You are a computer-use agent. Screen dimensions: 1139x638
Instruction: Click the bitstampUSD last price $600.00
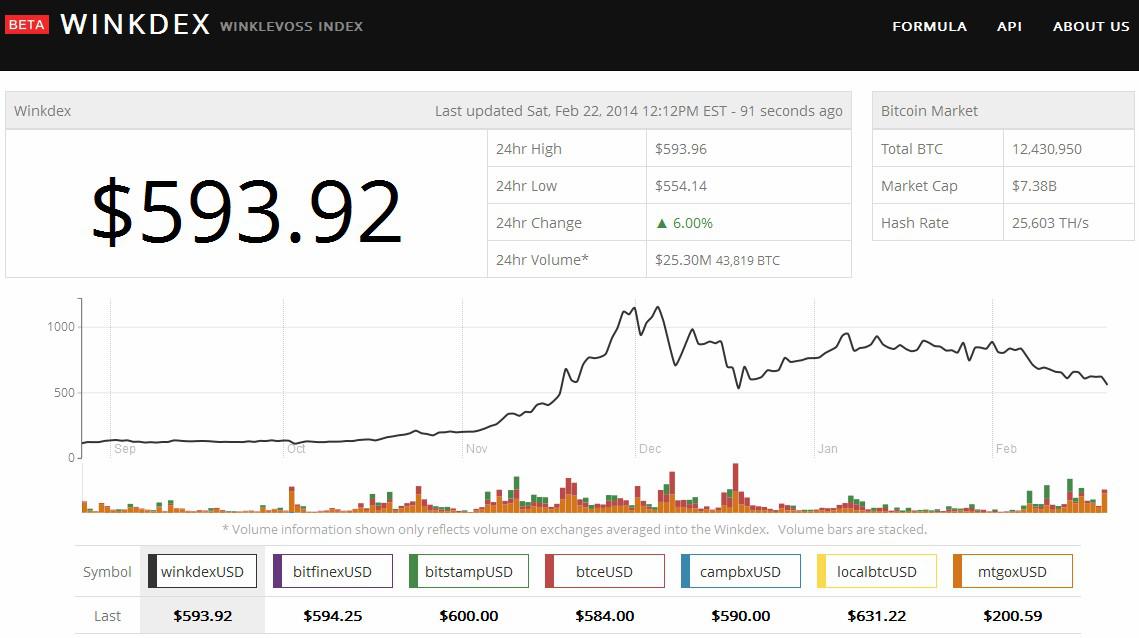click(x=469, y=616)
